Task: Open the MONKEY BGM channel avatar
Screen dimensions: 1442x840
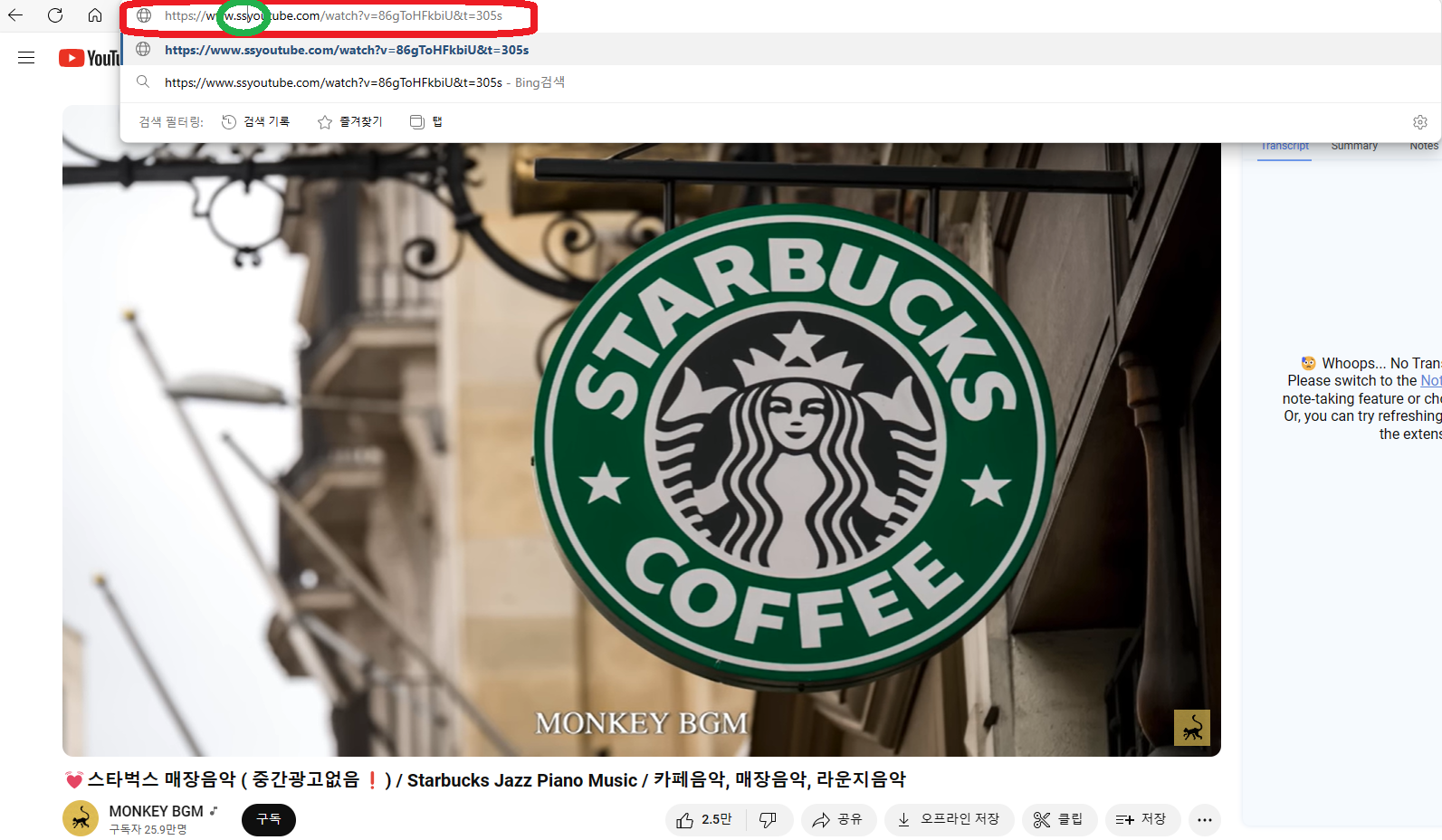Action: click(81, 819)
